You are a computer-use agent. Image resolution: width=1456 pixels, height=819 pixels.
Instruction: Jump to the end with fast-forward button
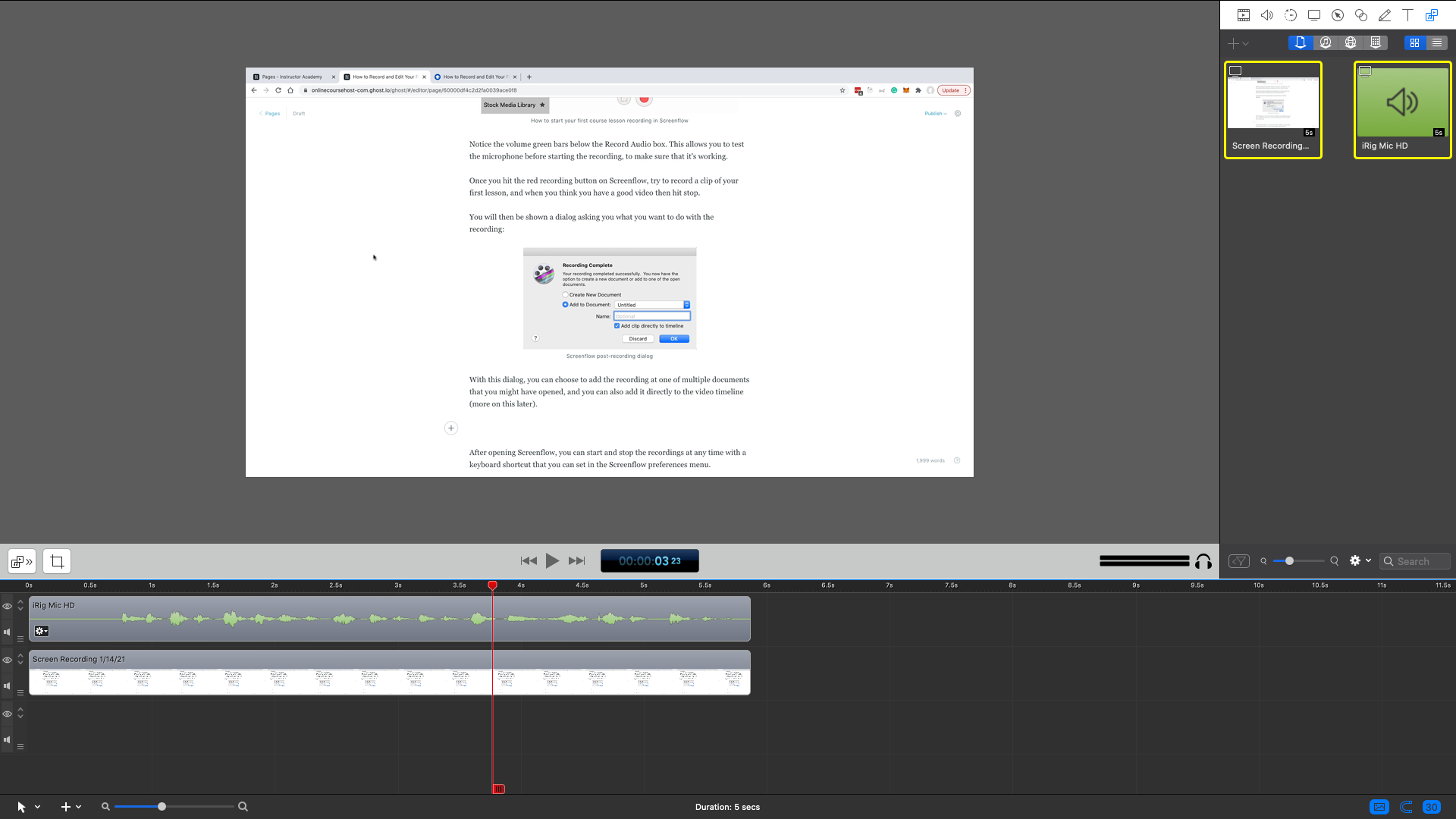pos(577,561)
